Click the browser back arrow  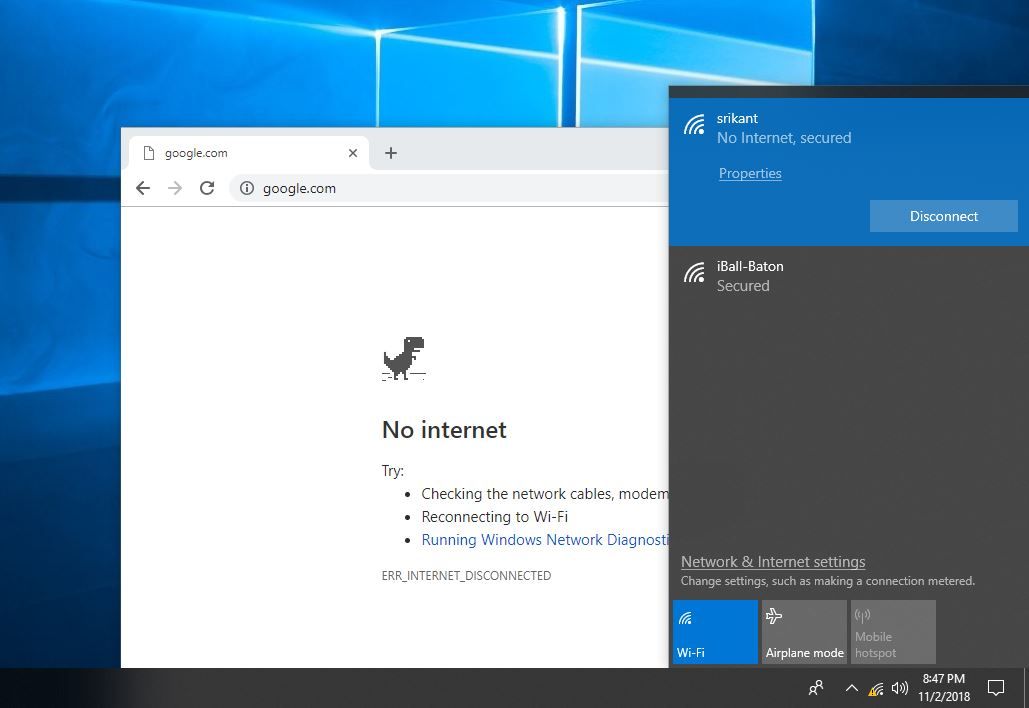click(143, 188)
